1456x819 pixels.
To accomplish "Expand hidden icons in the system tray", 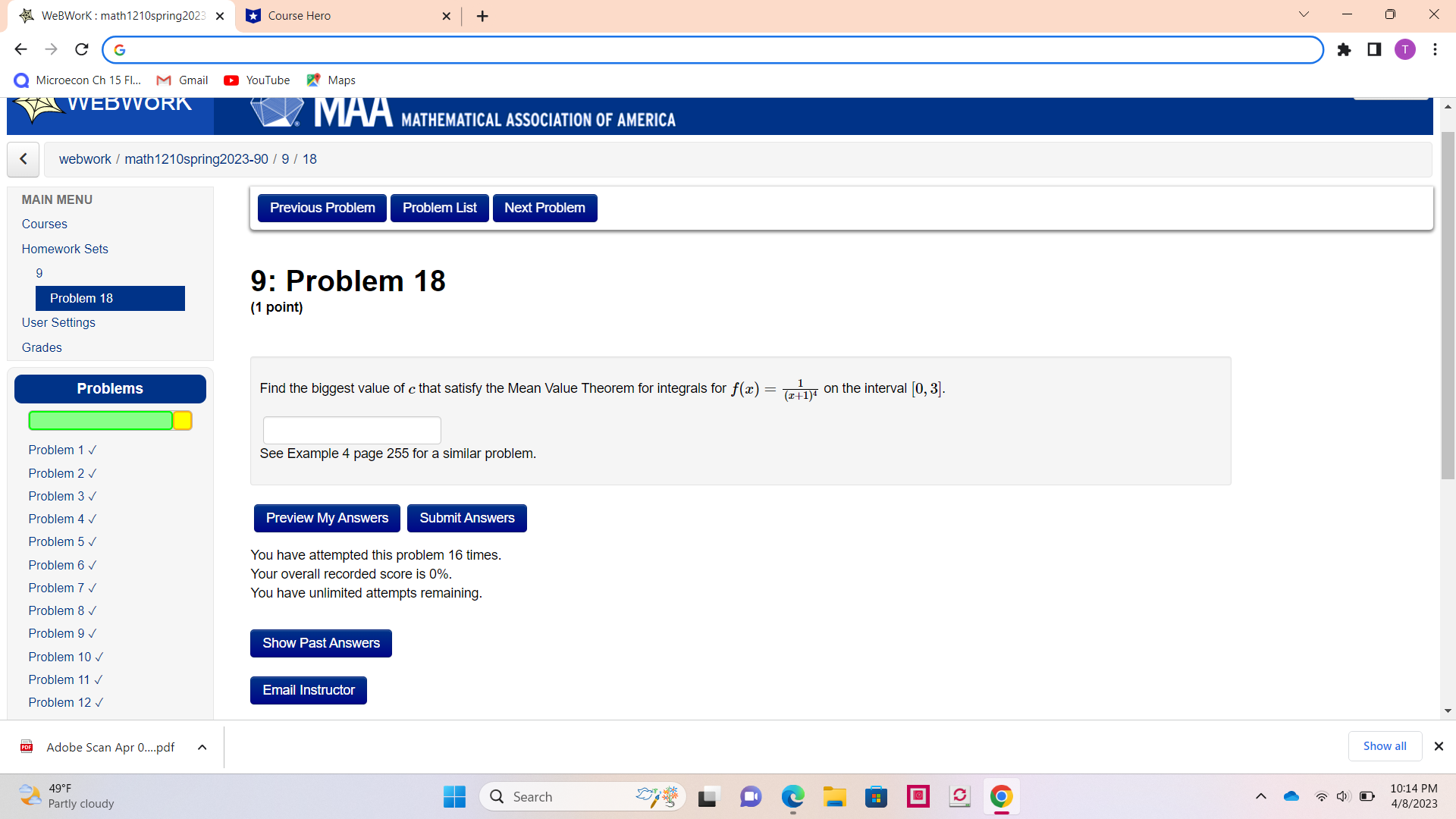I will [1261, 796].
